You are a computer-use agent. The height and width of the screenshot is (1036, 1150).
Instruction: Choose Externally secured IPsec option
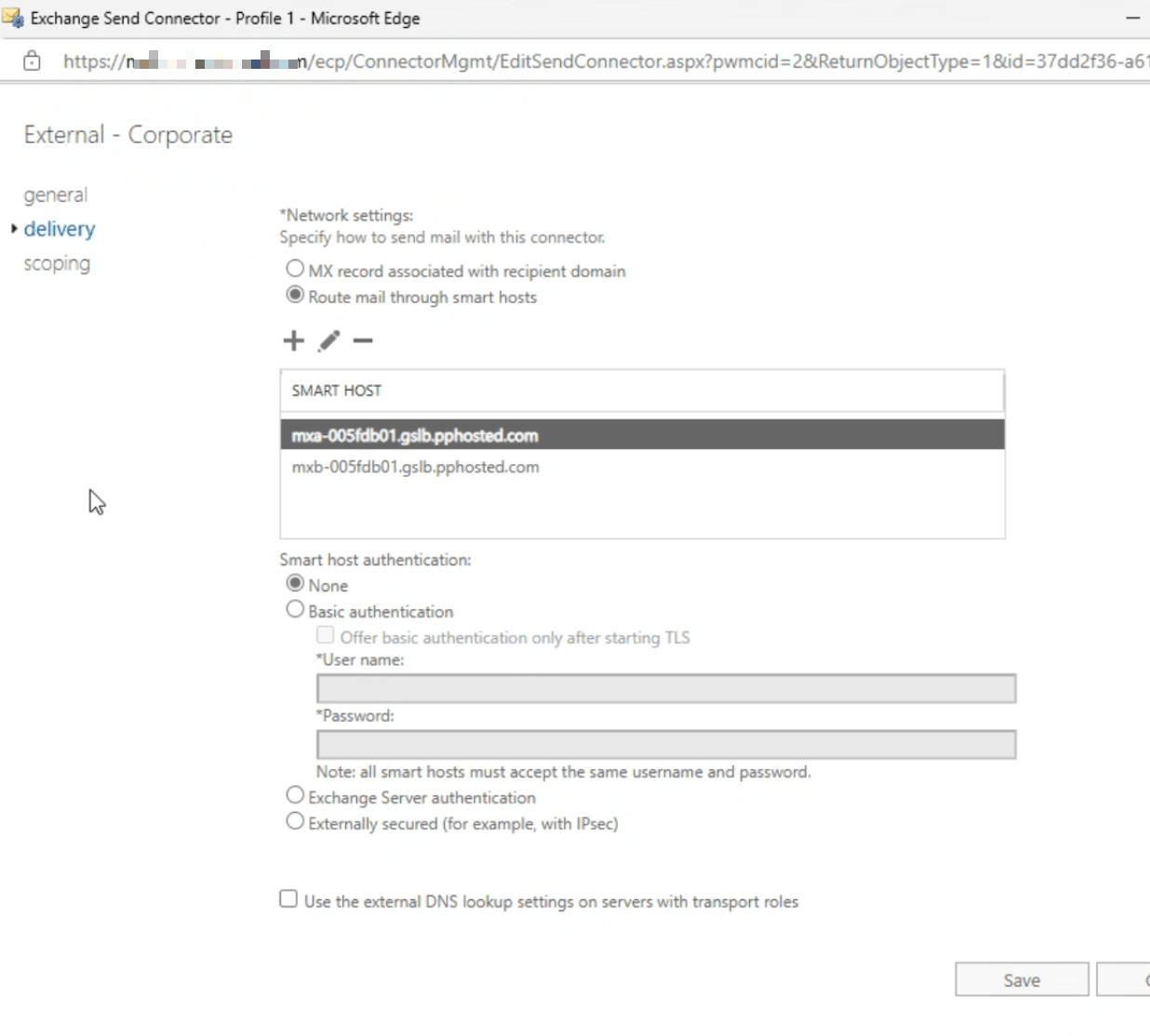(x=295, y=821)
